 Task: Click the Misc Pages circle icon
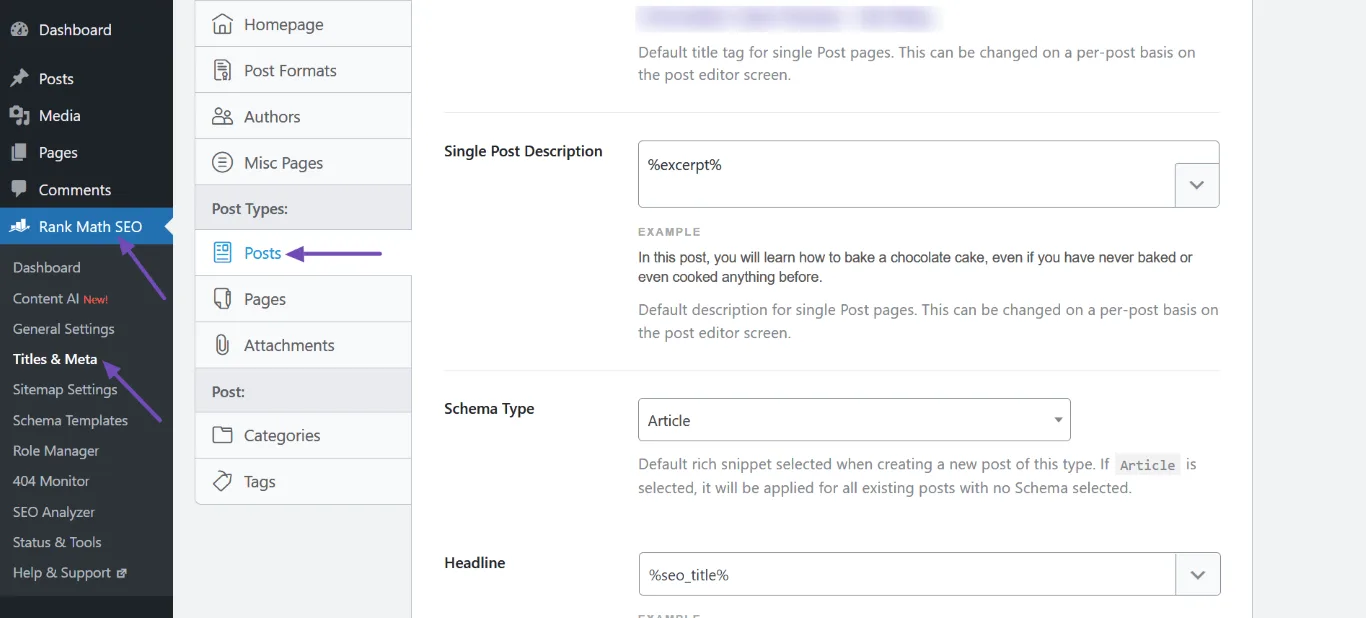(222, 162)
